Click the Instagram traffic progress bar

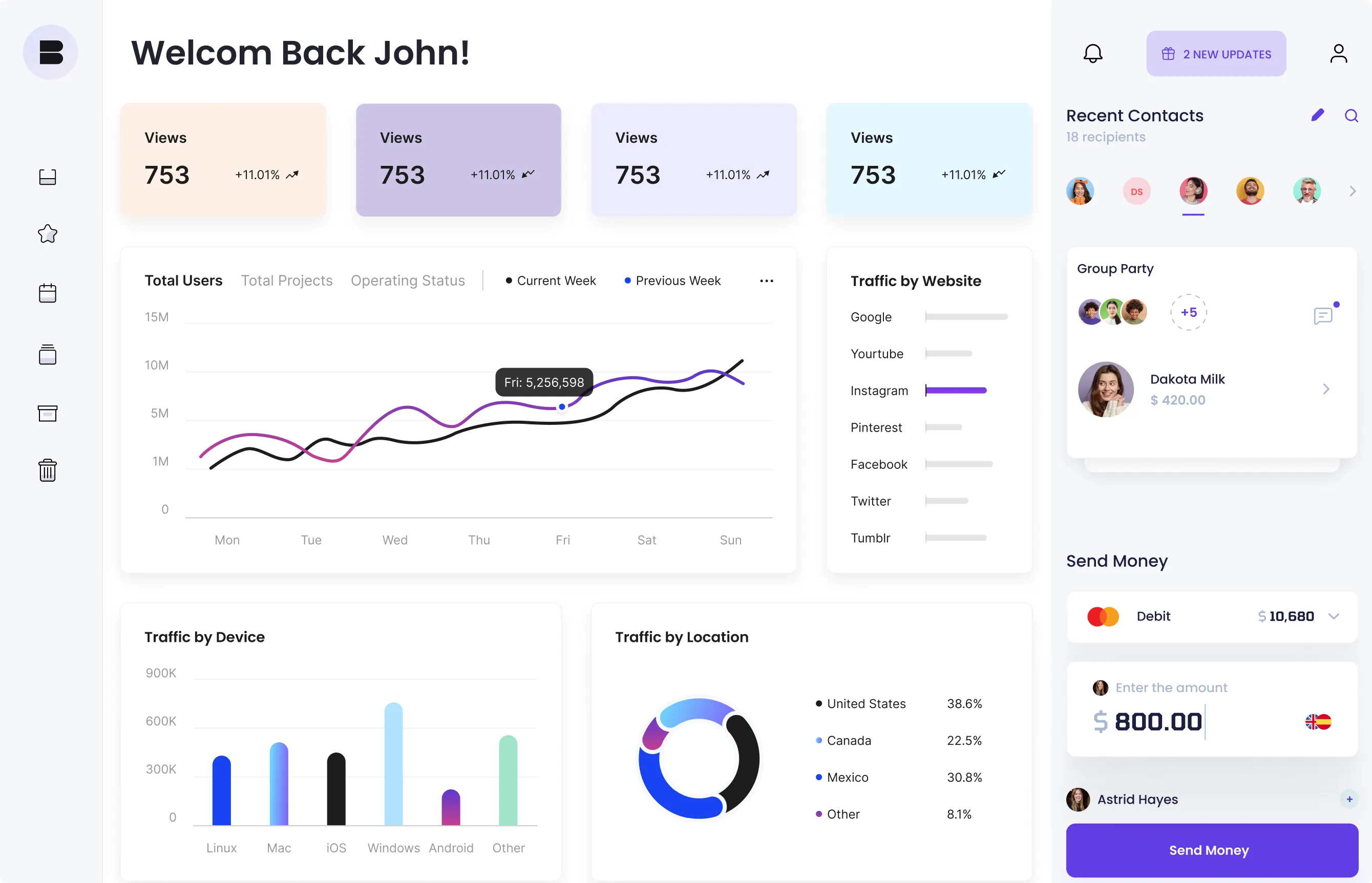(x=956, y=391)
